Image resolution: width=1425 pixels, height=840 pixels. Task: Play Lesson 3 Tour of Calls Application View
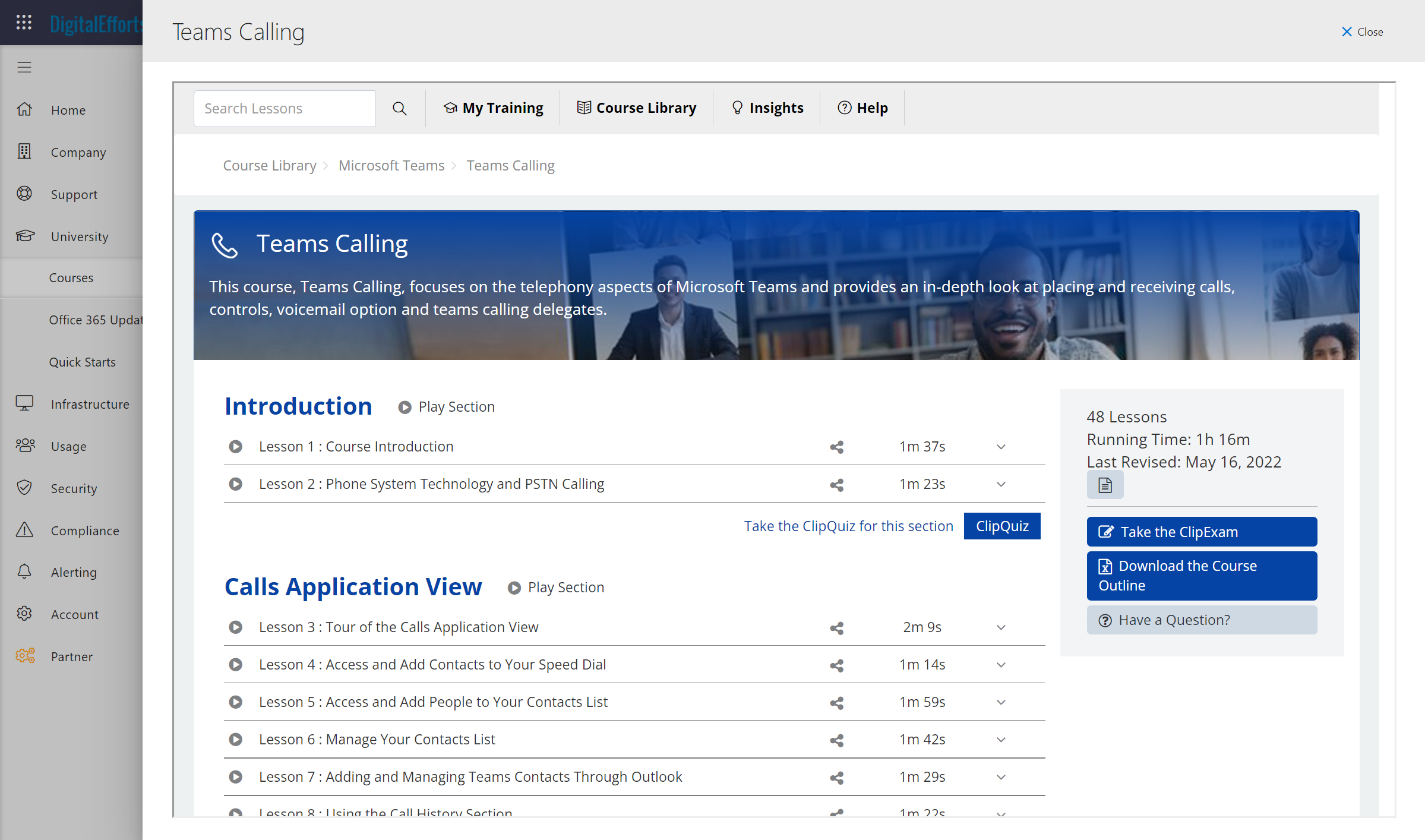(x=236, y=627)
